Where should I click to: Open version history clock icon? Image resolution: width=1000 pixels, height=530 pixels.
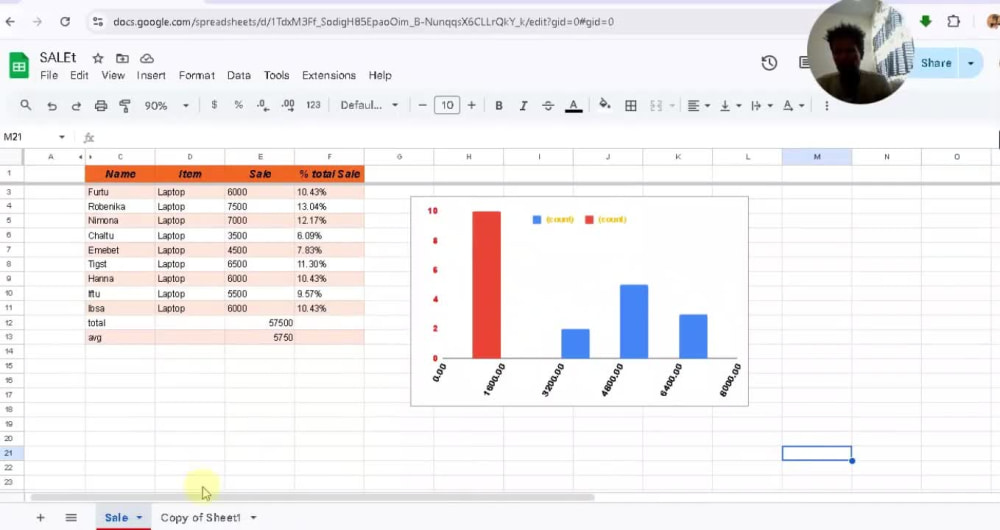point(769,63)
